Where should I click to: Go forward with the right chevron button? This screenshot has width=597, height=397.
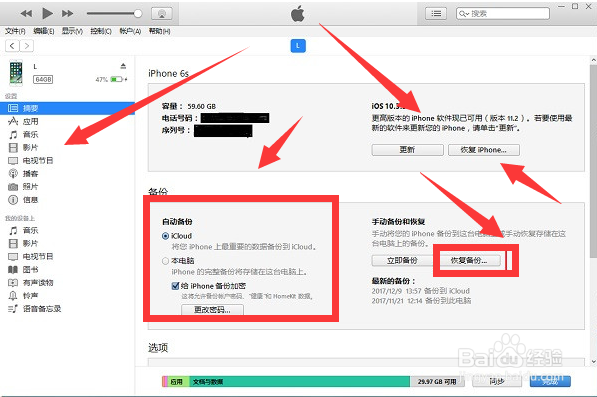coord(27,46)
